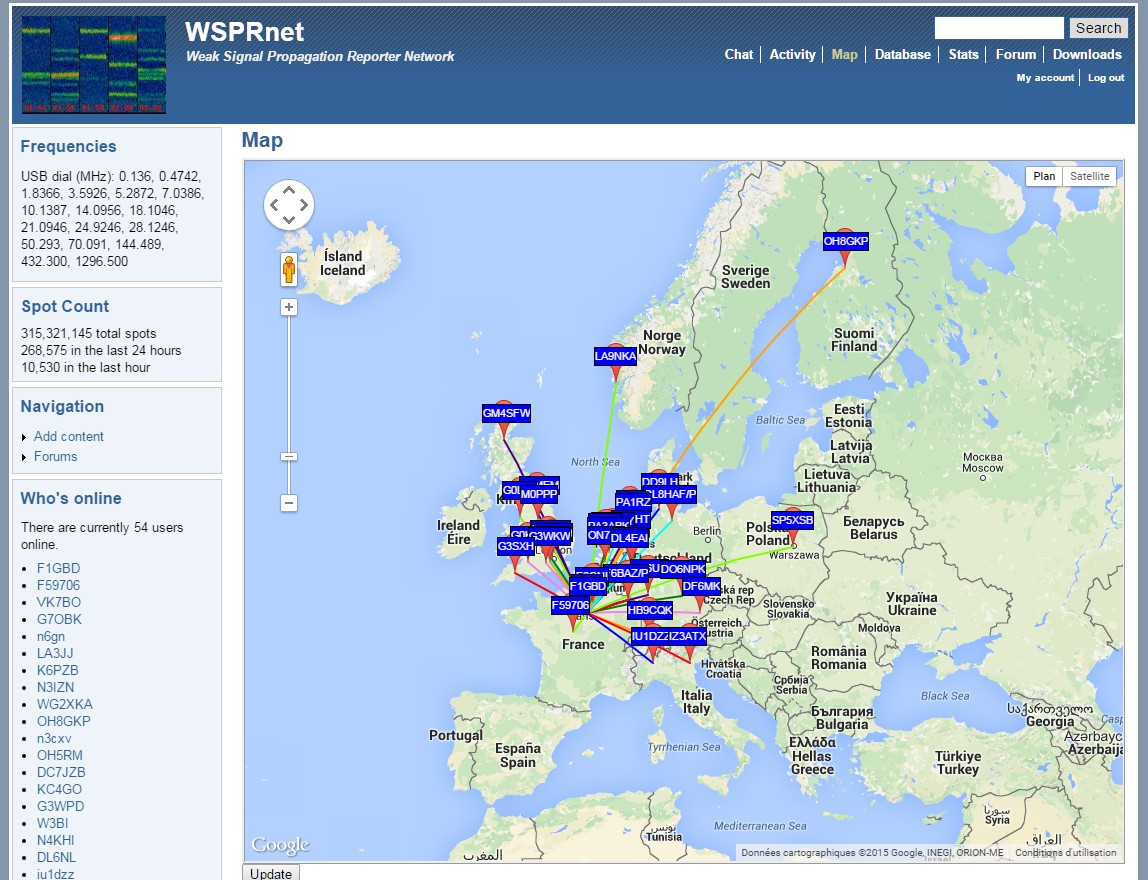This screenshot has width=1148, height=880.
Task: Select the F59706 station marker
Action: tap(570, 605)
